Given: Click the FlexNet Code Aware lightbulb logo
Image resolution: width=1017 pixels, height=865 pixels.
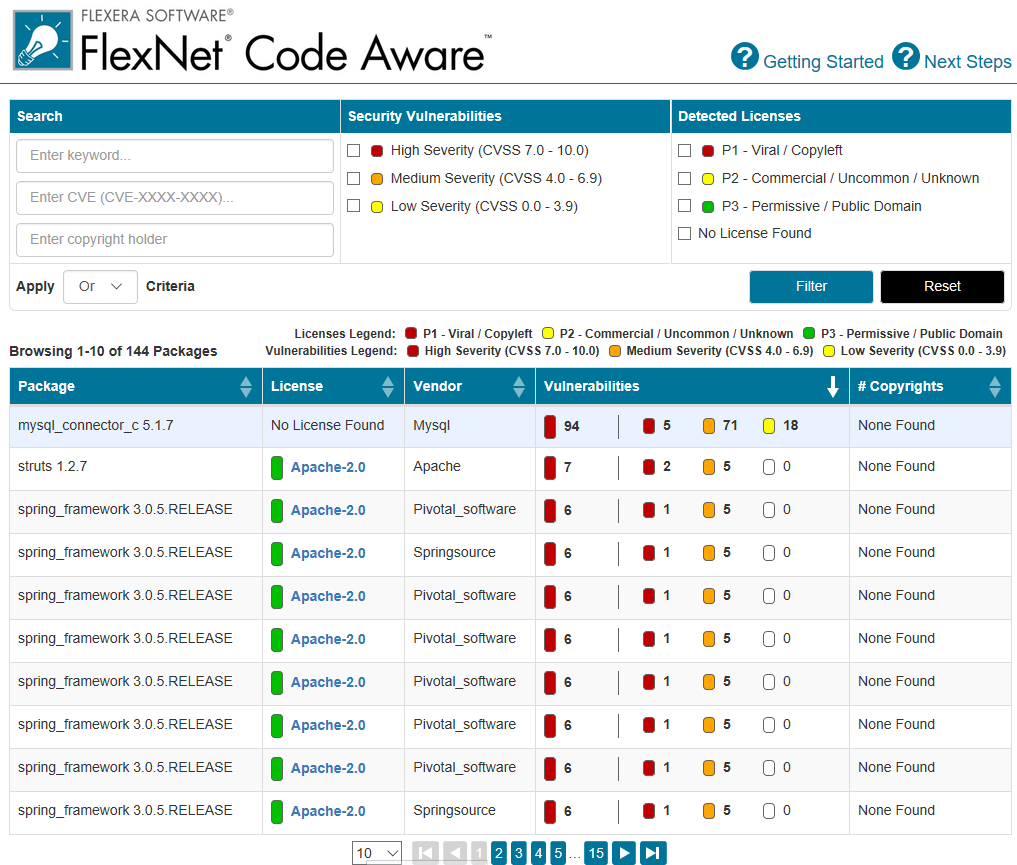Looking at the screenshot, I should click(43, 42).
